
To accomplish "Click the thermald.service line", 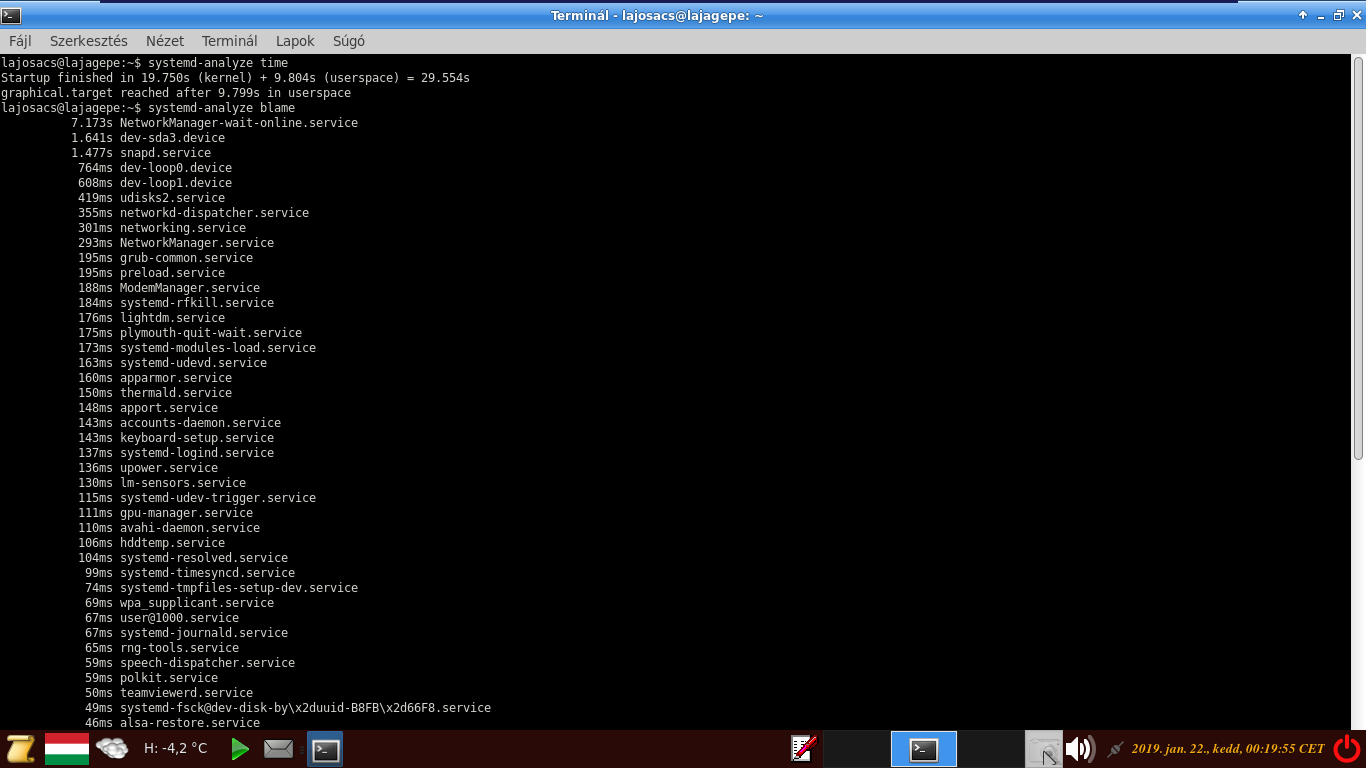I will tap(155, 393).
